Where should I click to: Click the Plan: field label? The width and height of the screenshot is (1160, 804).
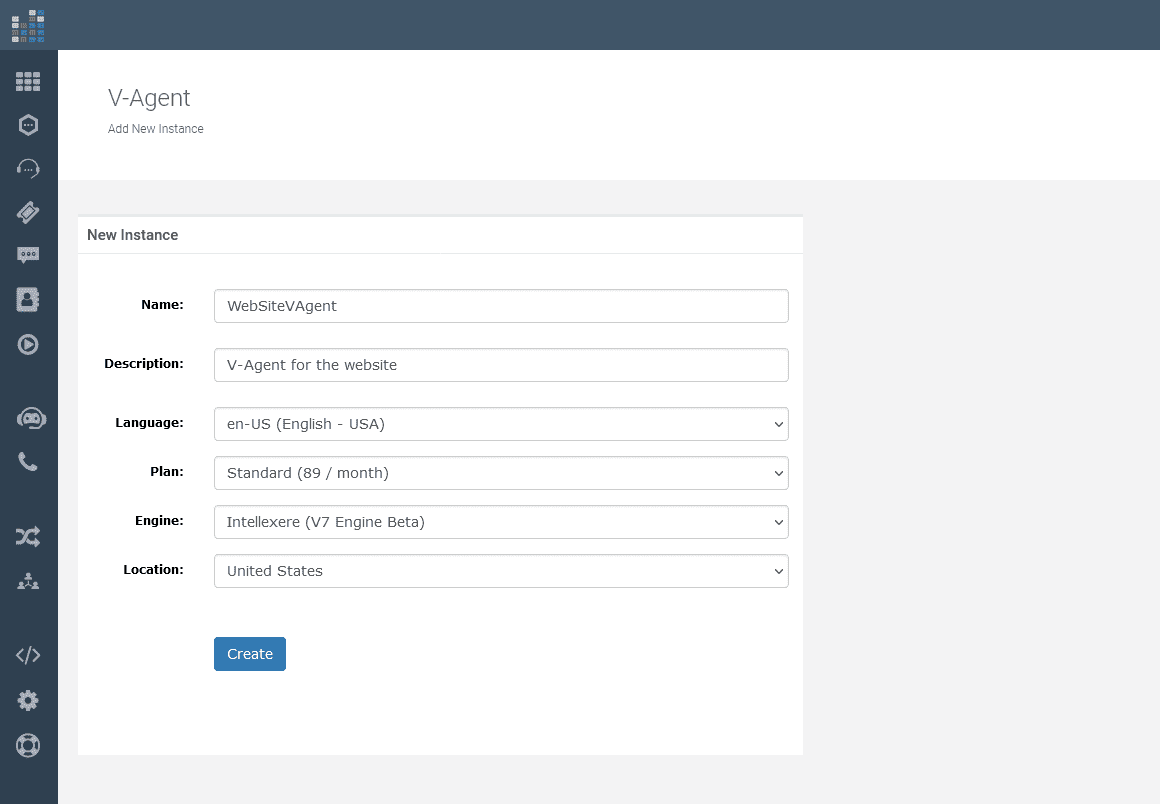pyautogui.click(x=166, y=472)
